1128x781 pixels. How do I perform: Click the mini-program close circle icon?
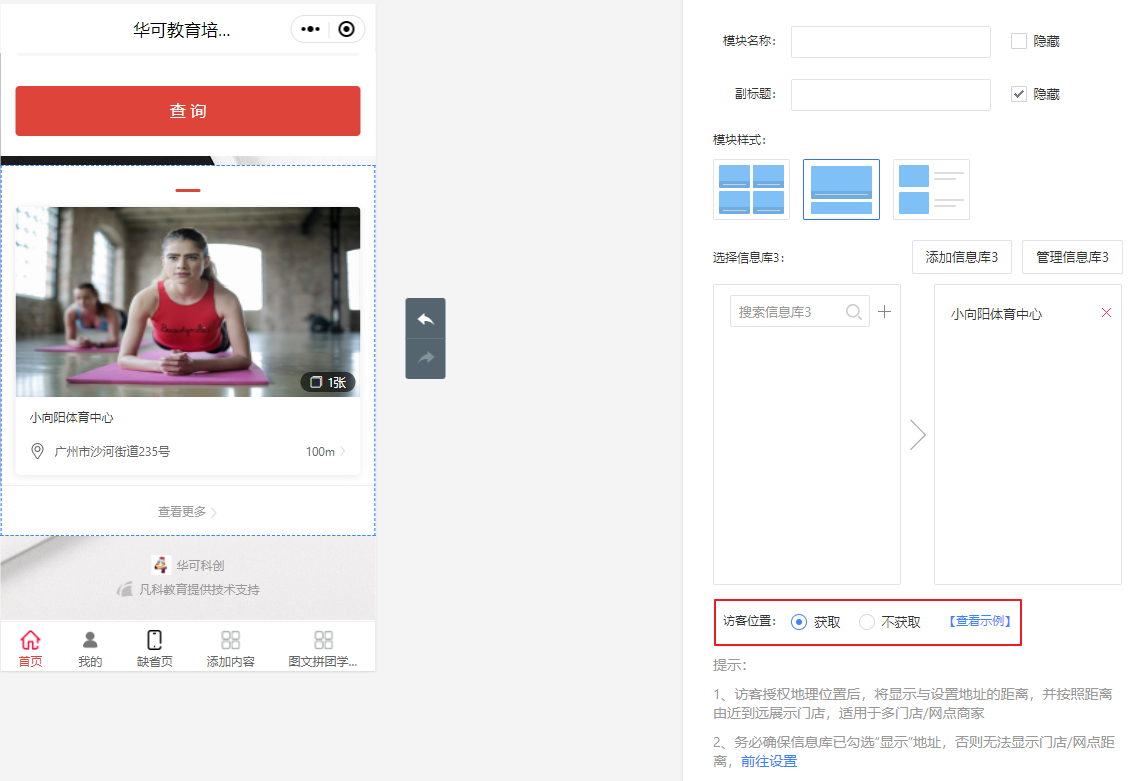[346, 29]
